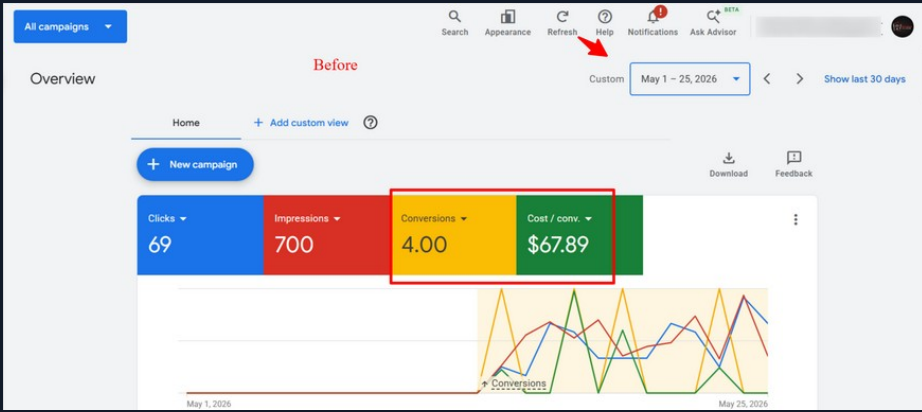Click Show last 30 days link
This screenshot has width=922, height=412.
[864, 79]
